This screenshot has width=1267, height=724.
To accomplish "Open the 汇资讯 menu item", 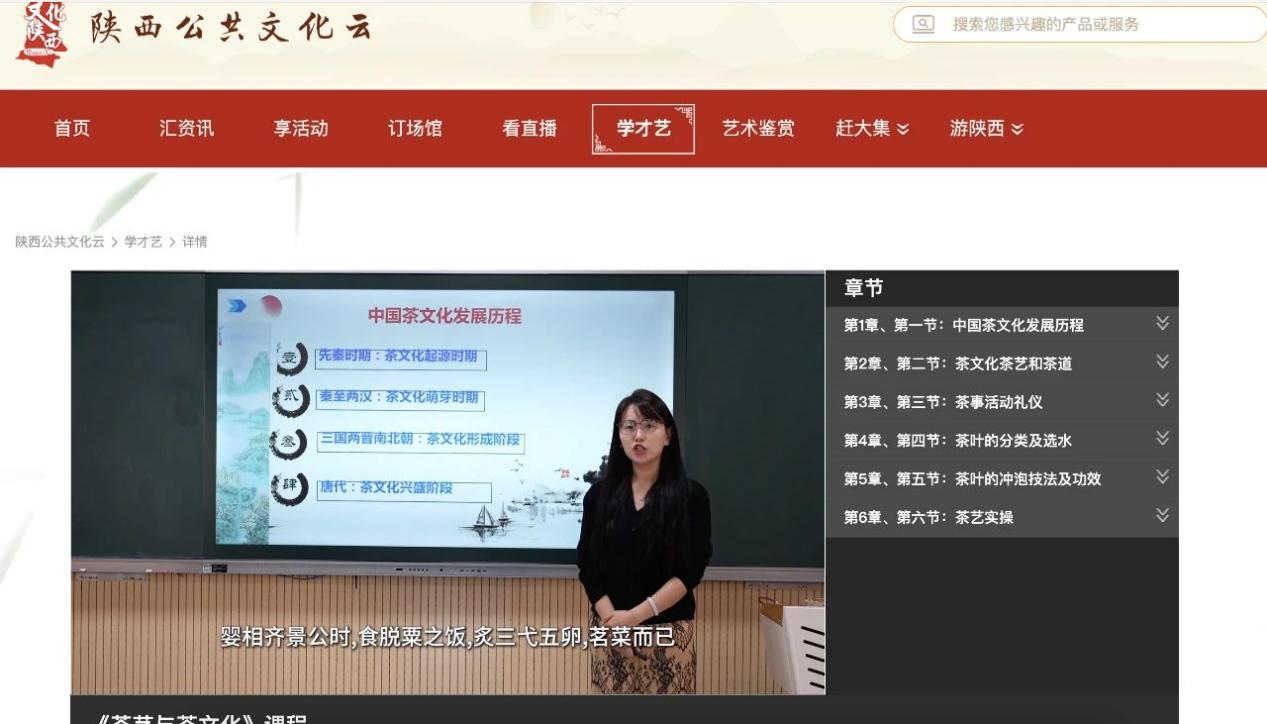I will tap(187, 128).
